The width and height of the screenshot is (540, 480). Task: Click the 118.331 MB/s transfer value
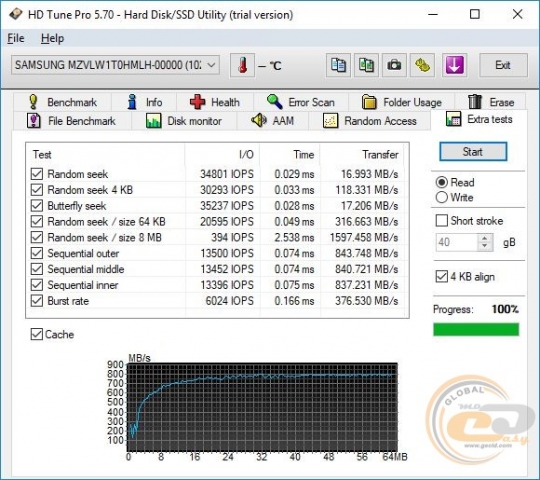coord(367,190)
